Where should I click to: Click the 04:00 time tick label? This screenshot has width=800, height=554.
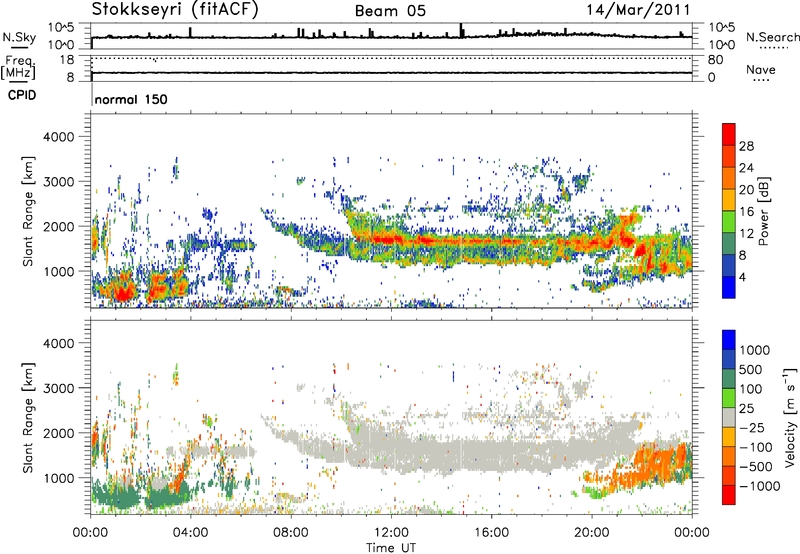pos(190,533)
